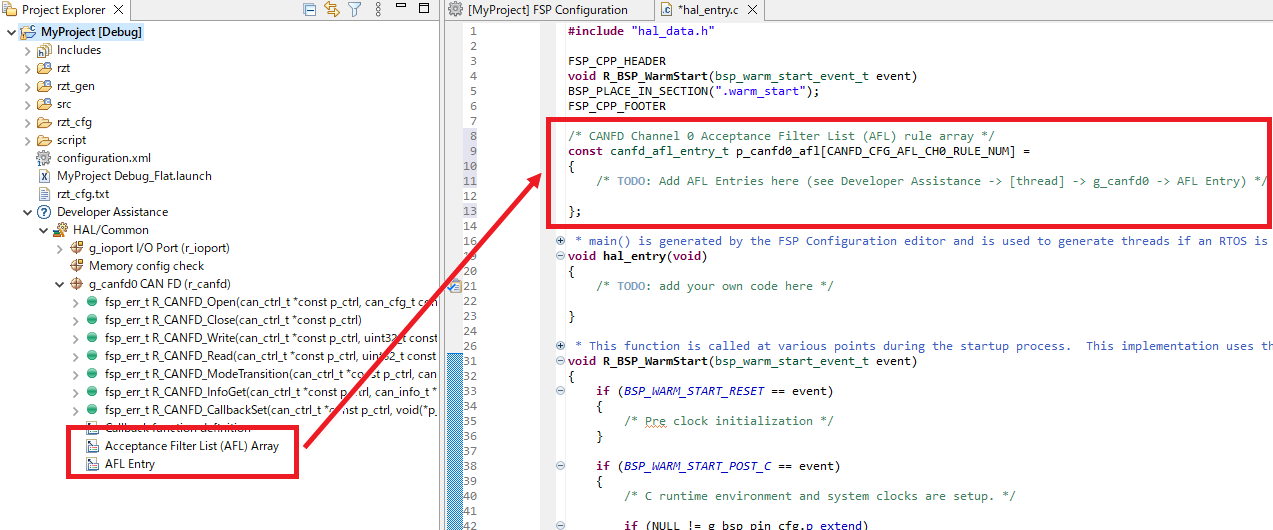1273x530 pixels.
Task: Collapse the MyProject [Debug] tree node
Action: 11,32
